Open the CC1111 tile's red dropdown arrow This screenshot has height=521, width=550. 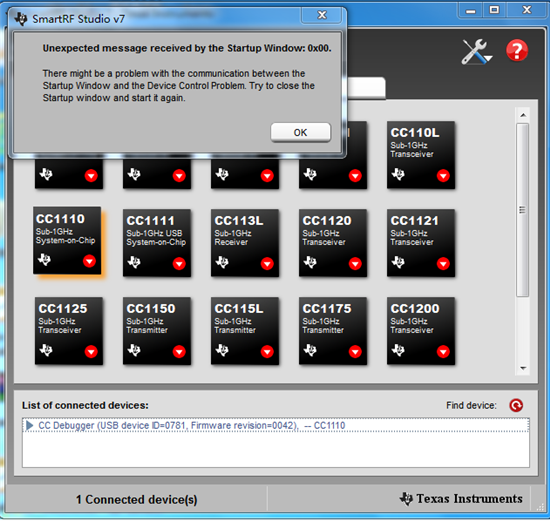[x=179, y=263]
